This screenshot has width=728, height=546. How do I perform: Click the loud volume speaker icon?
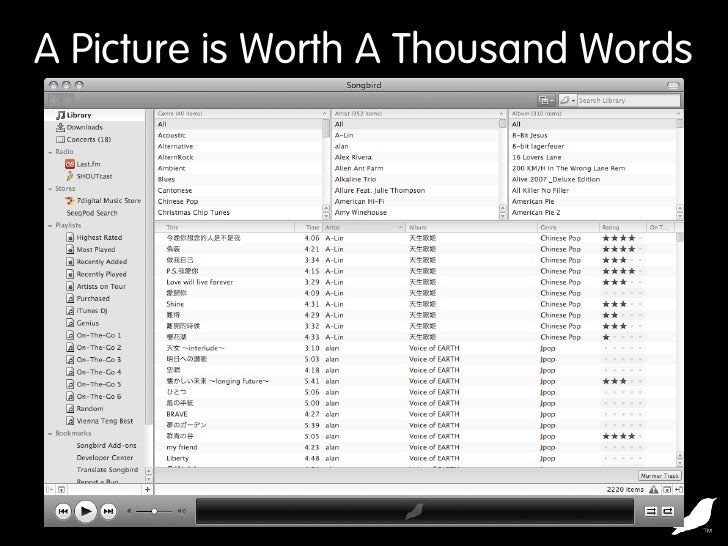(x=182, y=511)
